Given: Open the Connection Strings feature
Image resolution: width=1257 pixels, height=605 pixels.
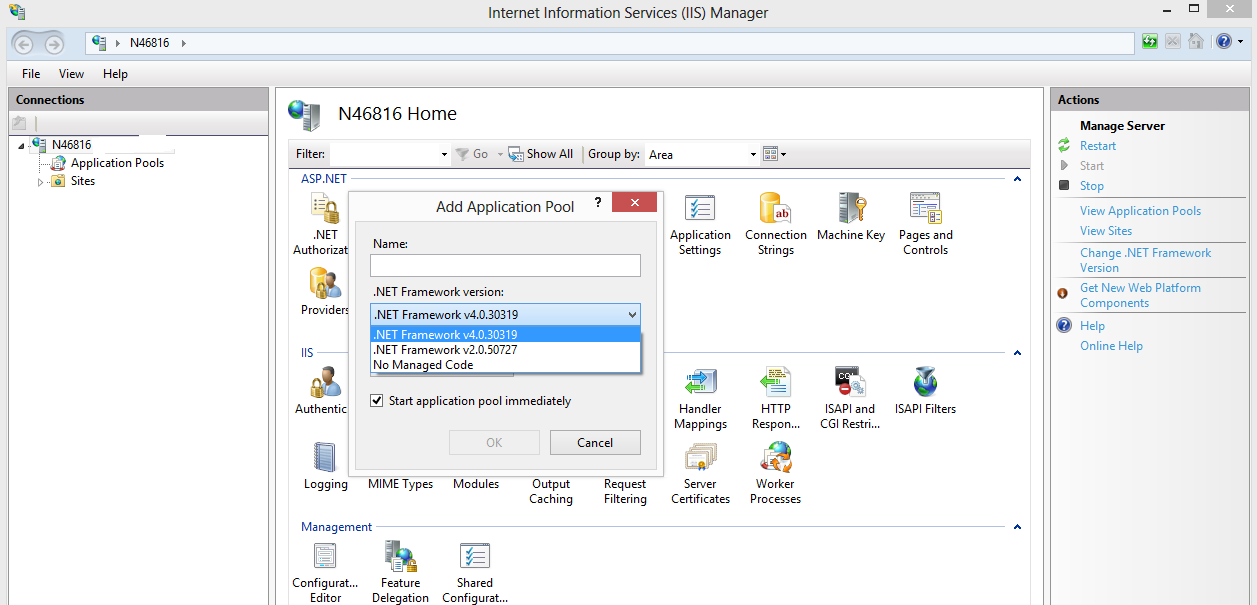Looking at the screenshot, I should point(775,222).
